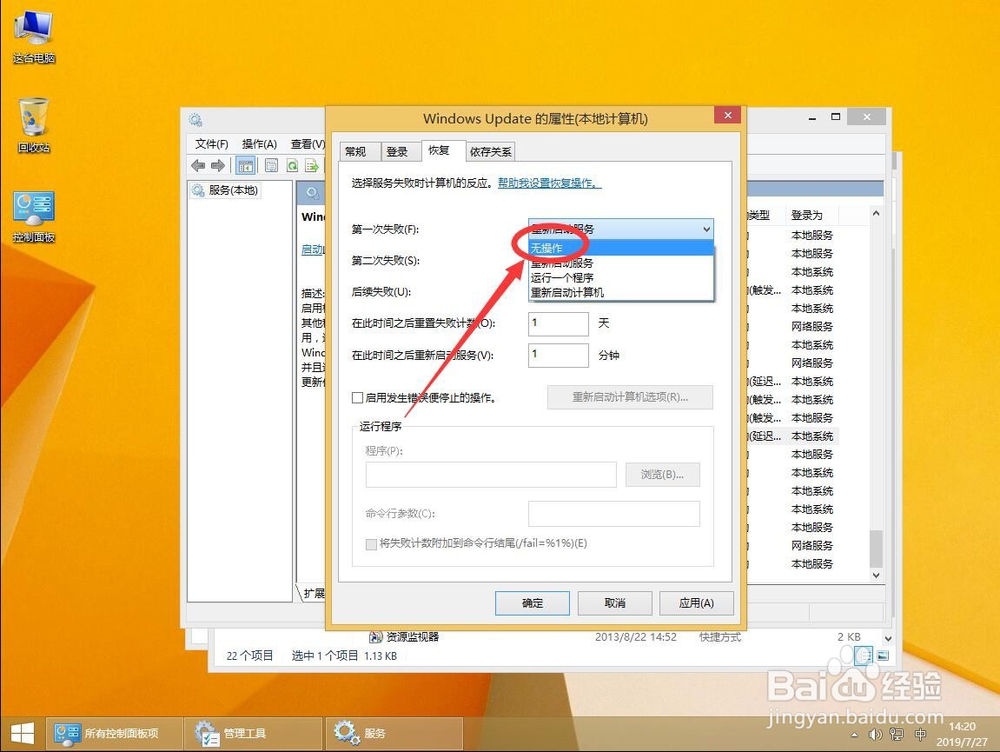
Task: Choose 无操作 from the dropdown list
Action: coord(621,248)
